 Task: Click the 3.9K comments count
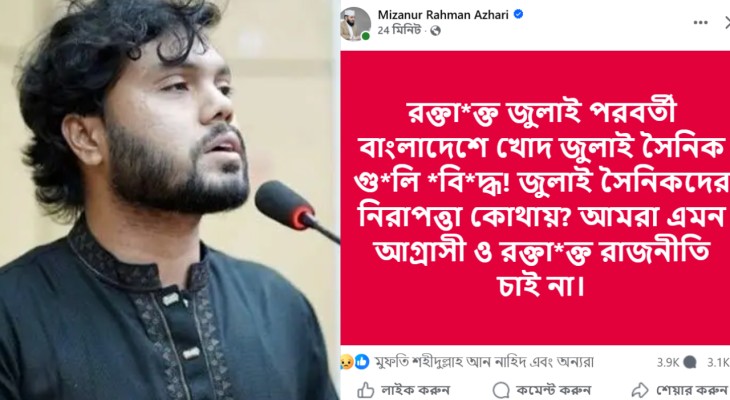tap(668, 362)
